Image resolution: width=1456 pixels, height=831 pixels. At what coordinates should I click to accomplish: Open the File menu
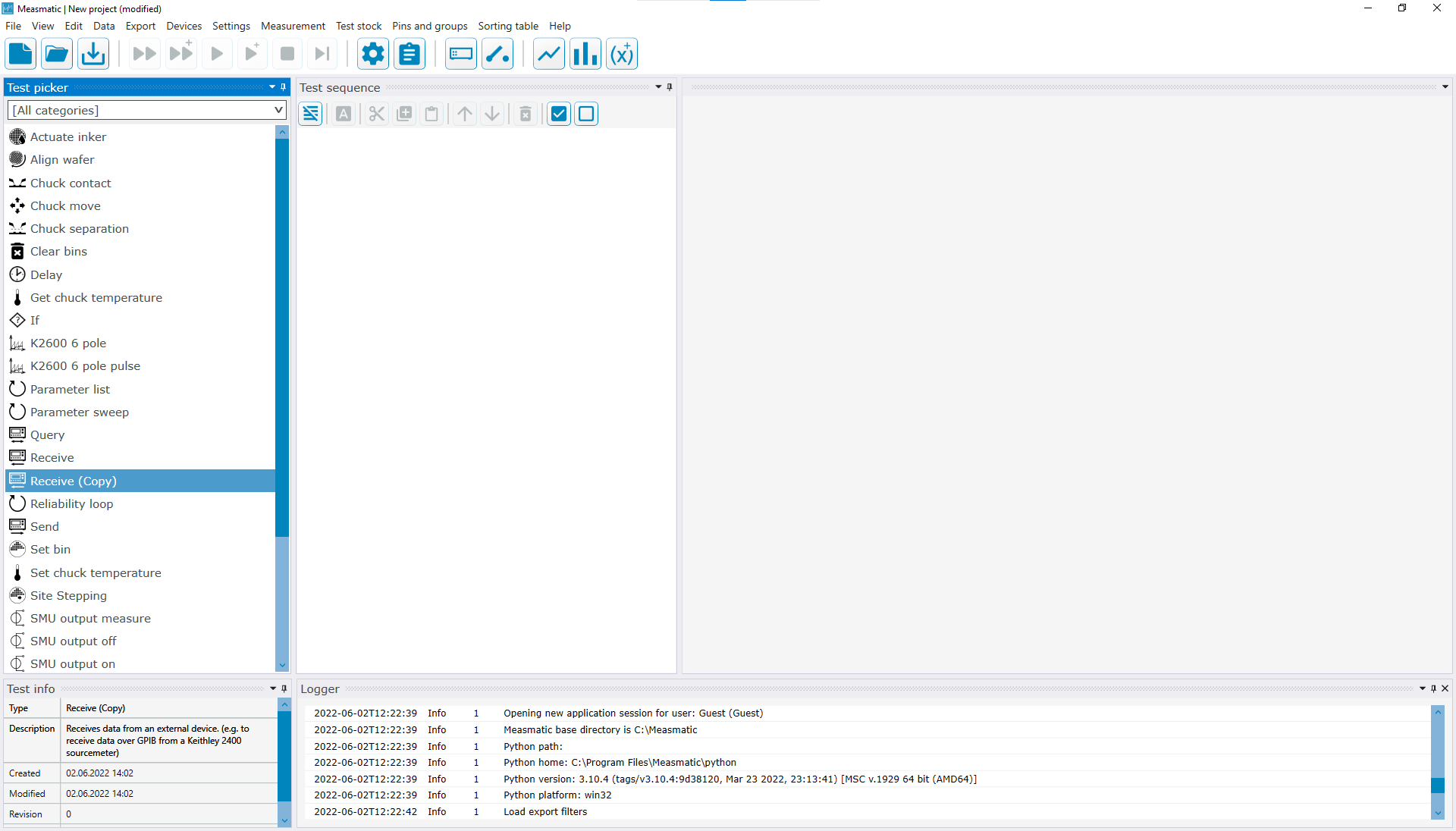(13, 26)
